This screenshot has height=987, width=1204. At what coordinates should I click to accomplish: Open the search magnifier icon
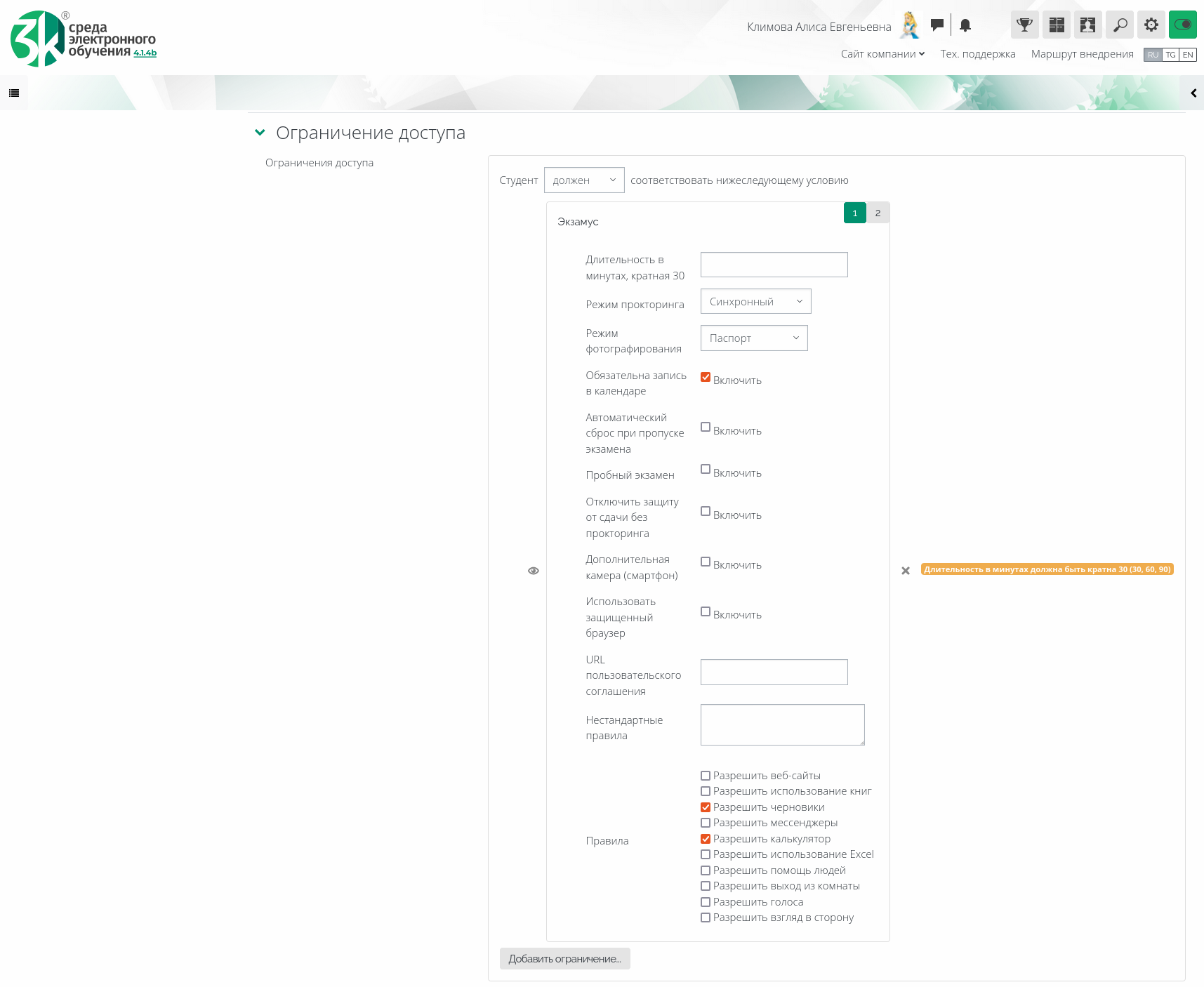(x=1120, y=25)
